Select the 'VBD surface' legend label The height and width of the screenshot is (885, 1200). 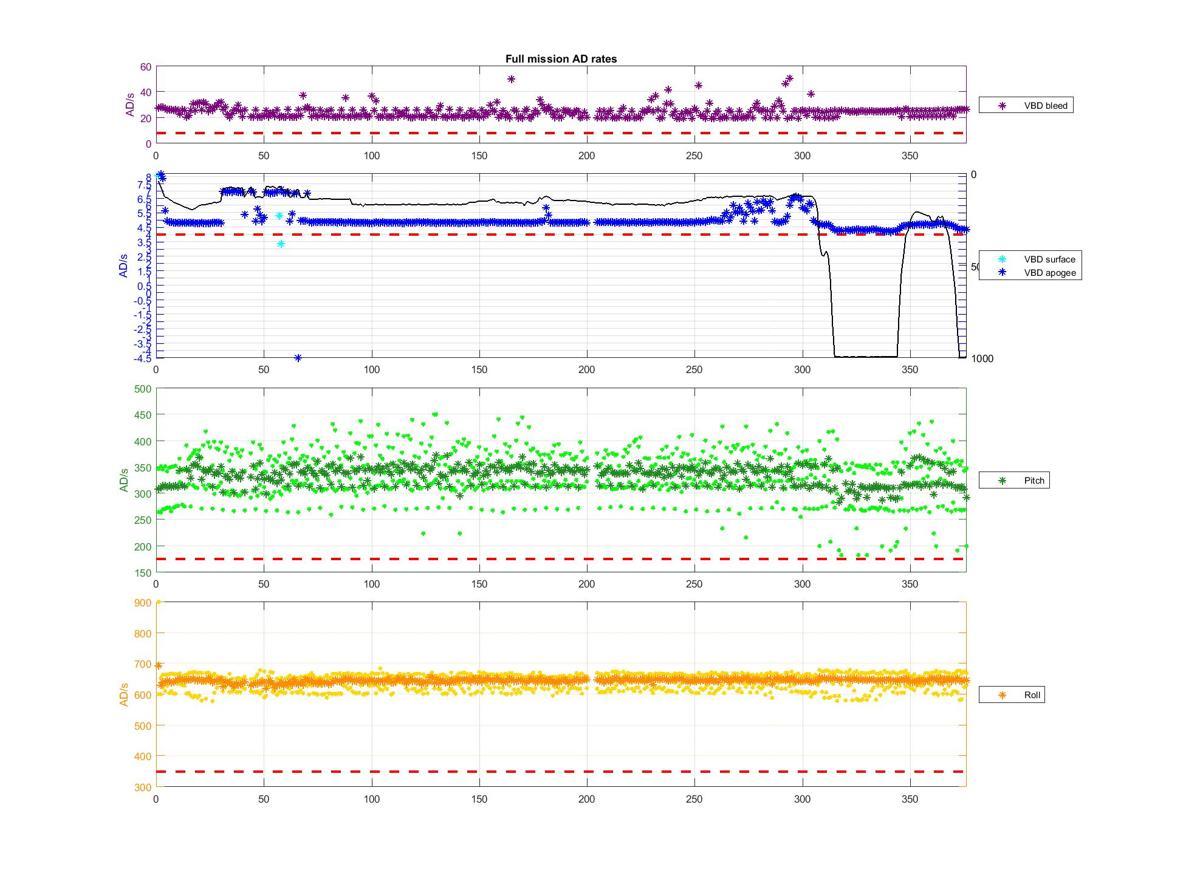tap(1049, 259)
